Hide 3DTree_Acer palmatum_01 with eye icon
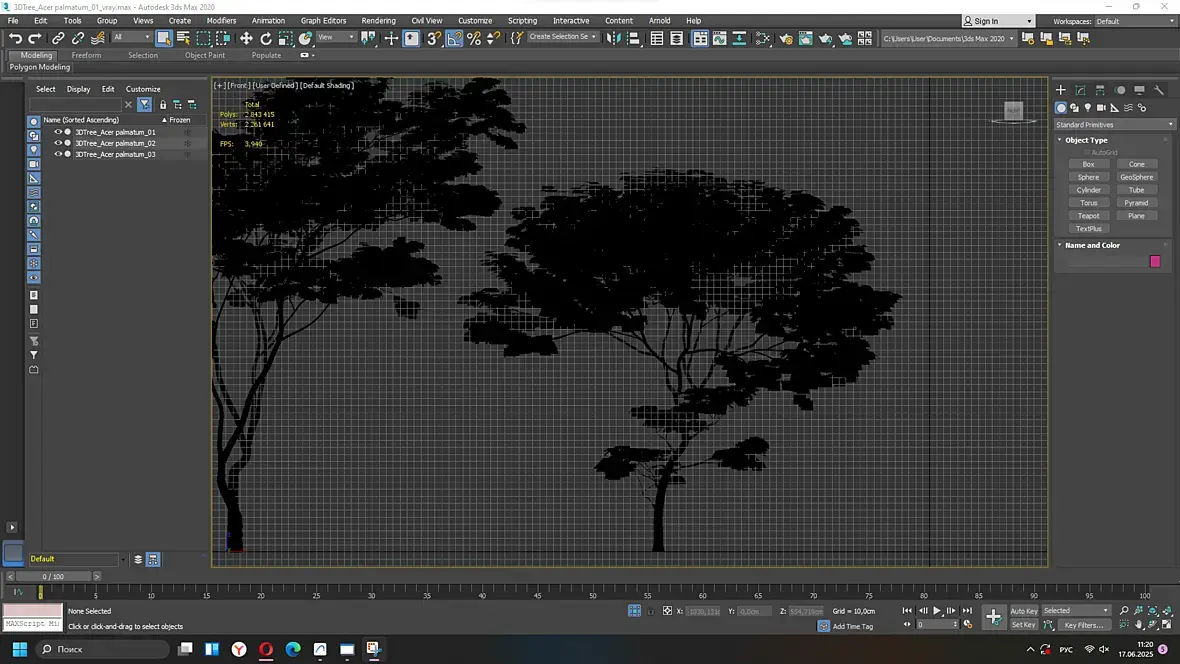The width and height of the screenshot is (1180, 664). [x=58, y=132]
